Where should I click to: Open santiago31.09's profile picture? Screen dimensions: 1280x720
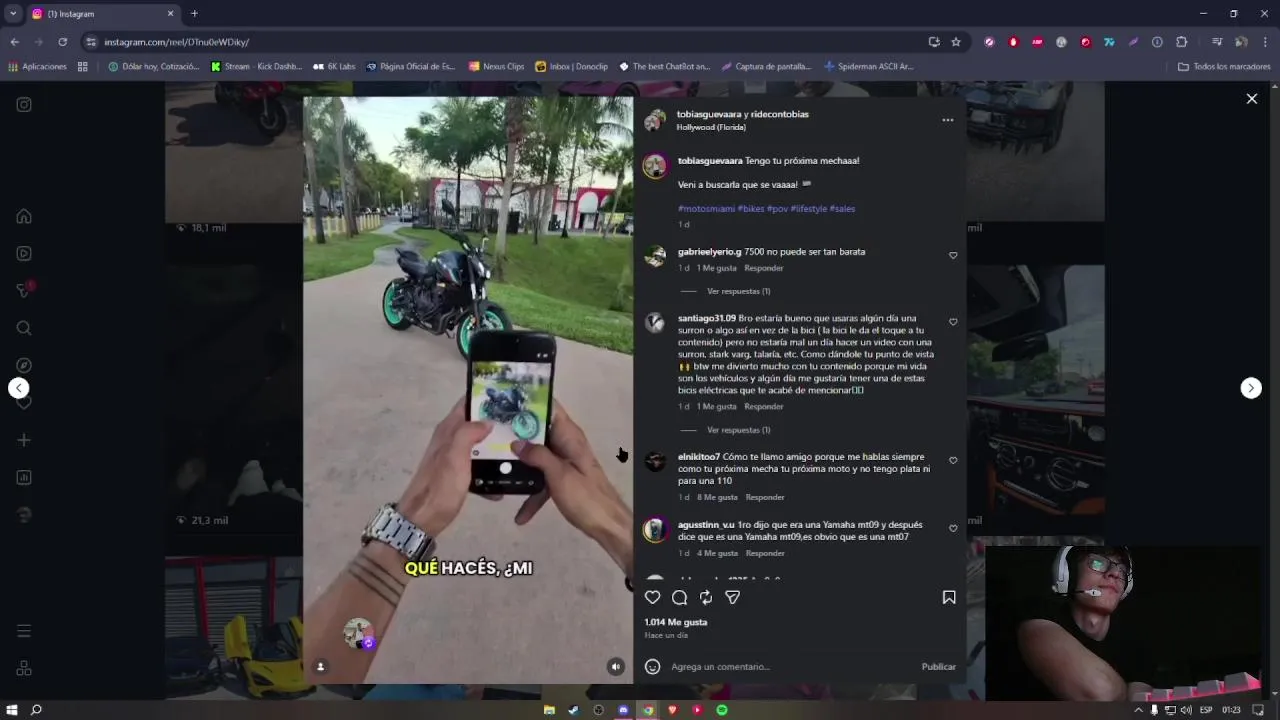(655, 323)
